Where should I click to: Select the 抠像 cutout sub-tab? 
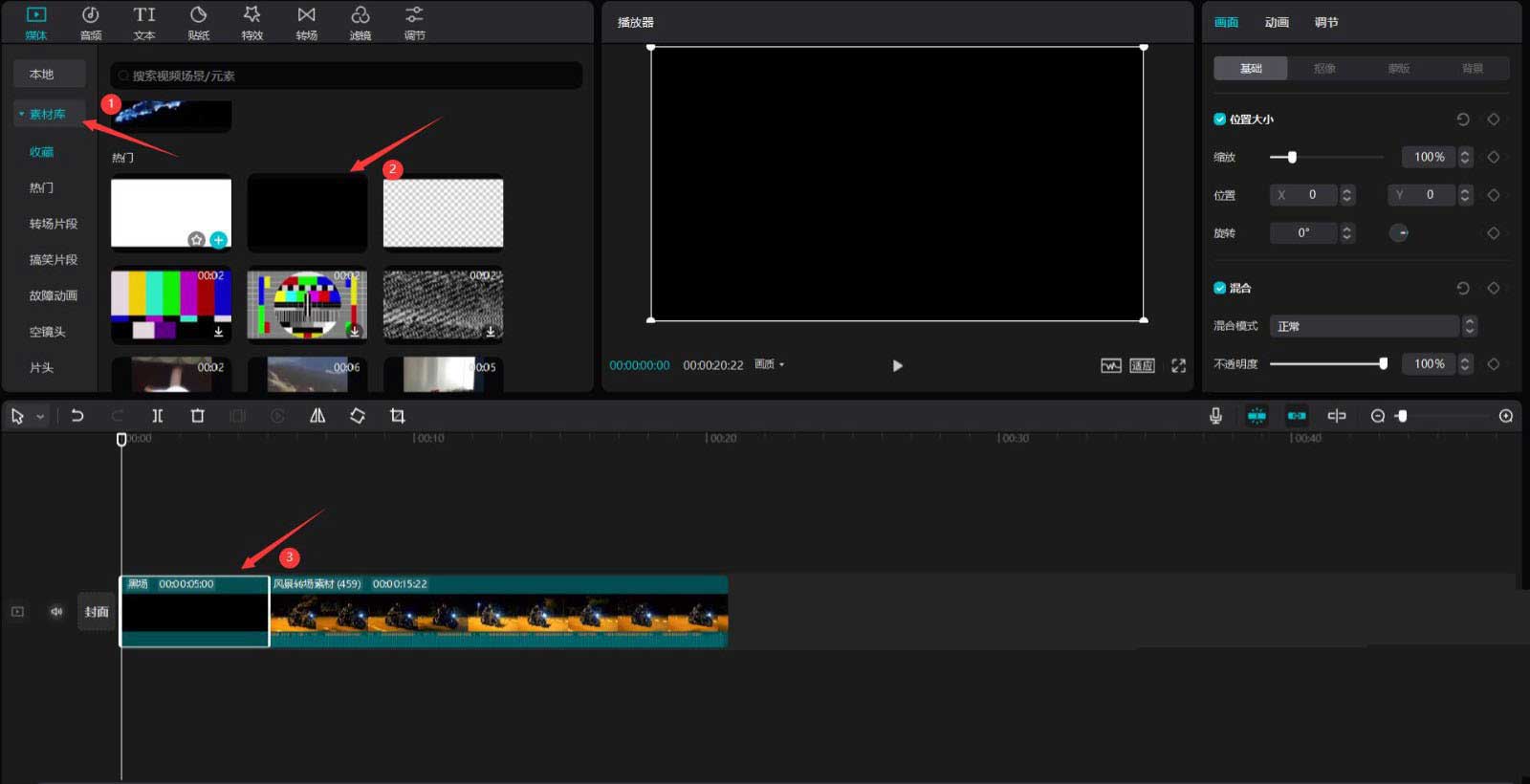[x=1324, y=68]
